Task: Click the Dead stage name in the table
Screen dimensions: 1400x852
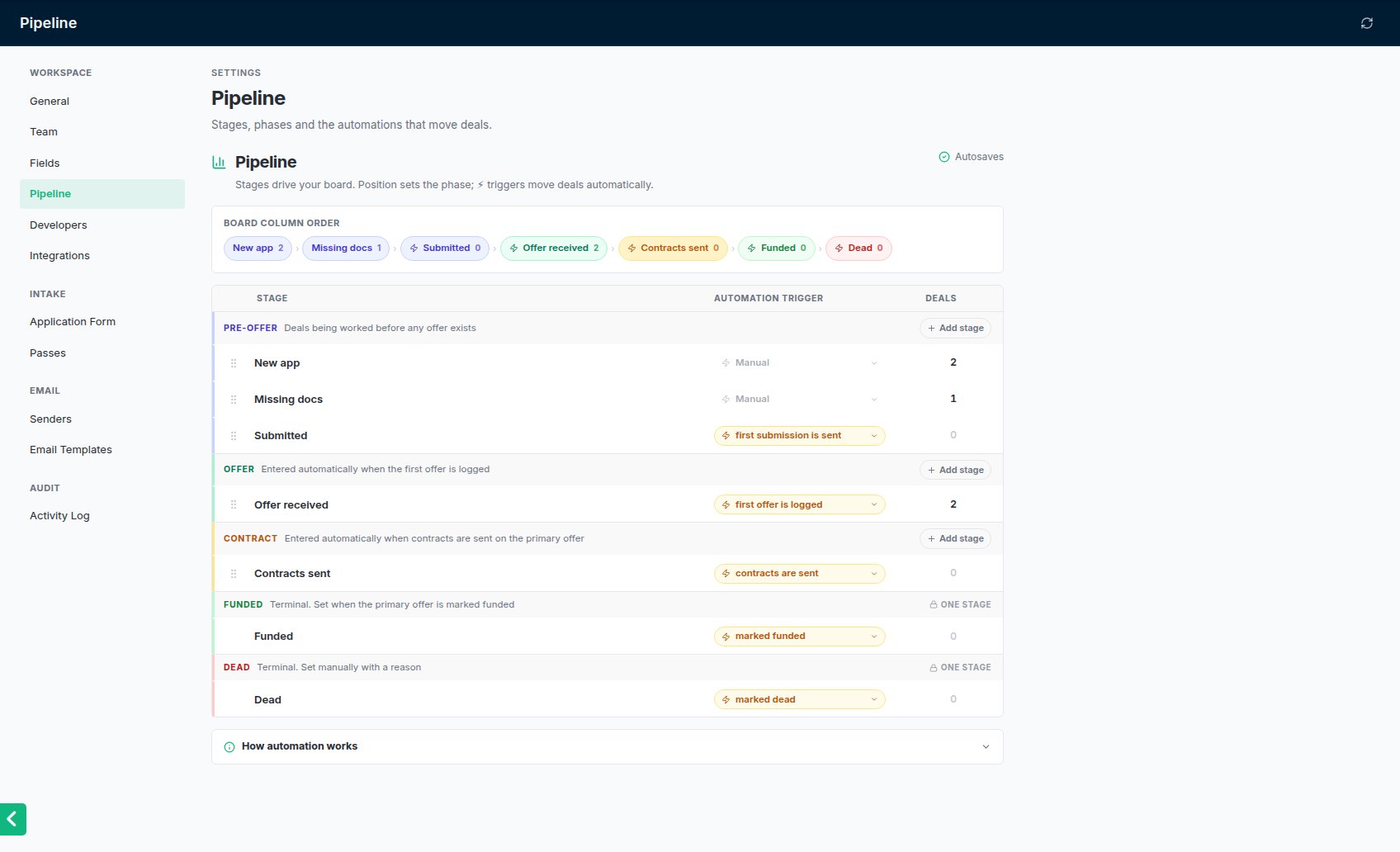Action: point(267,700)
